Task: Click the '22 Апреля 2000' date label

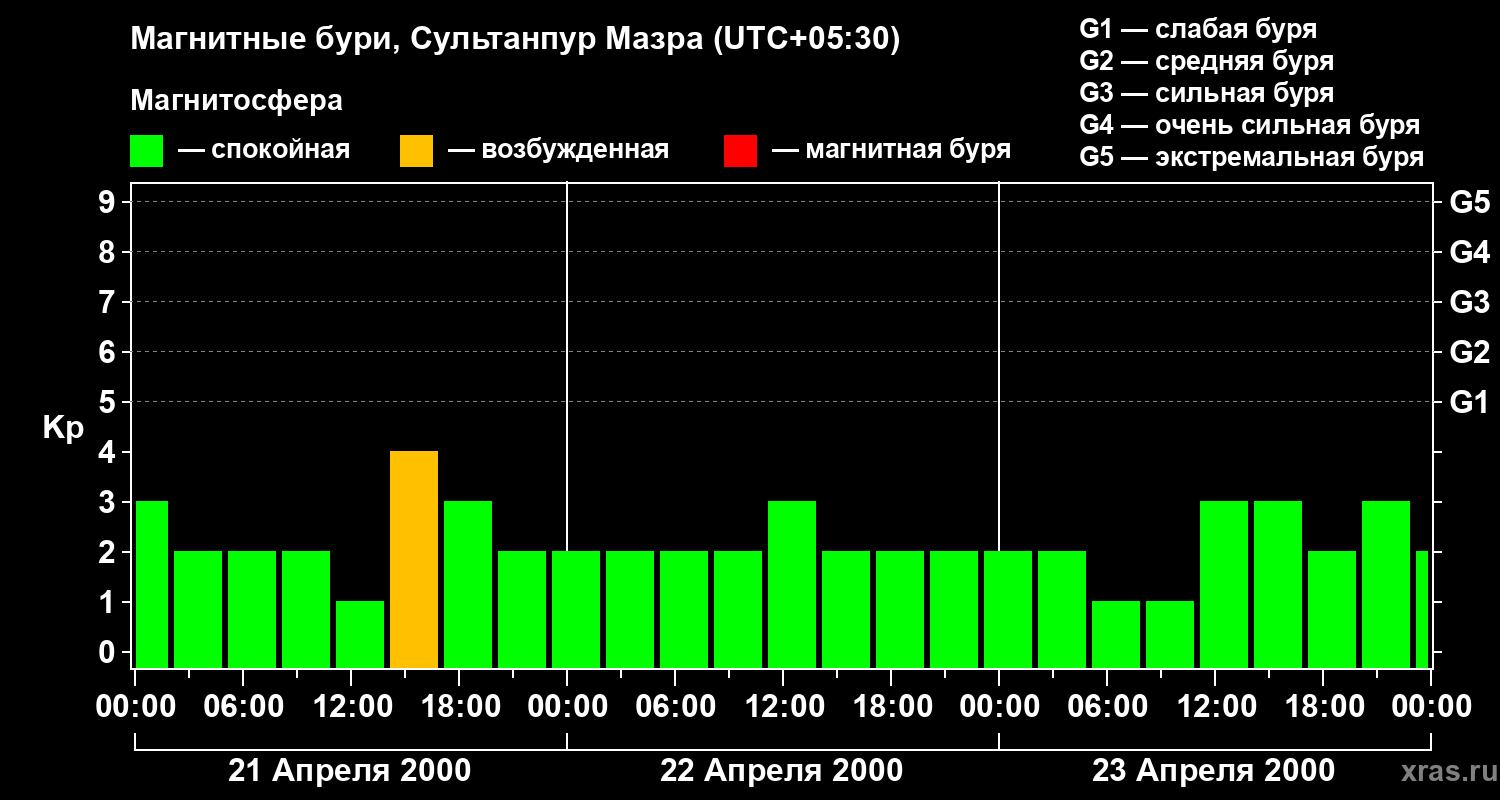Action: tap(782, 771)
